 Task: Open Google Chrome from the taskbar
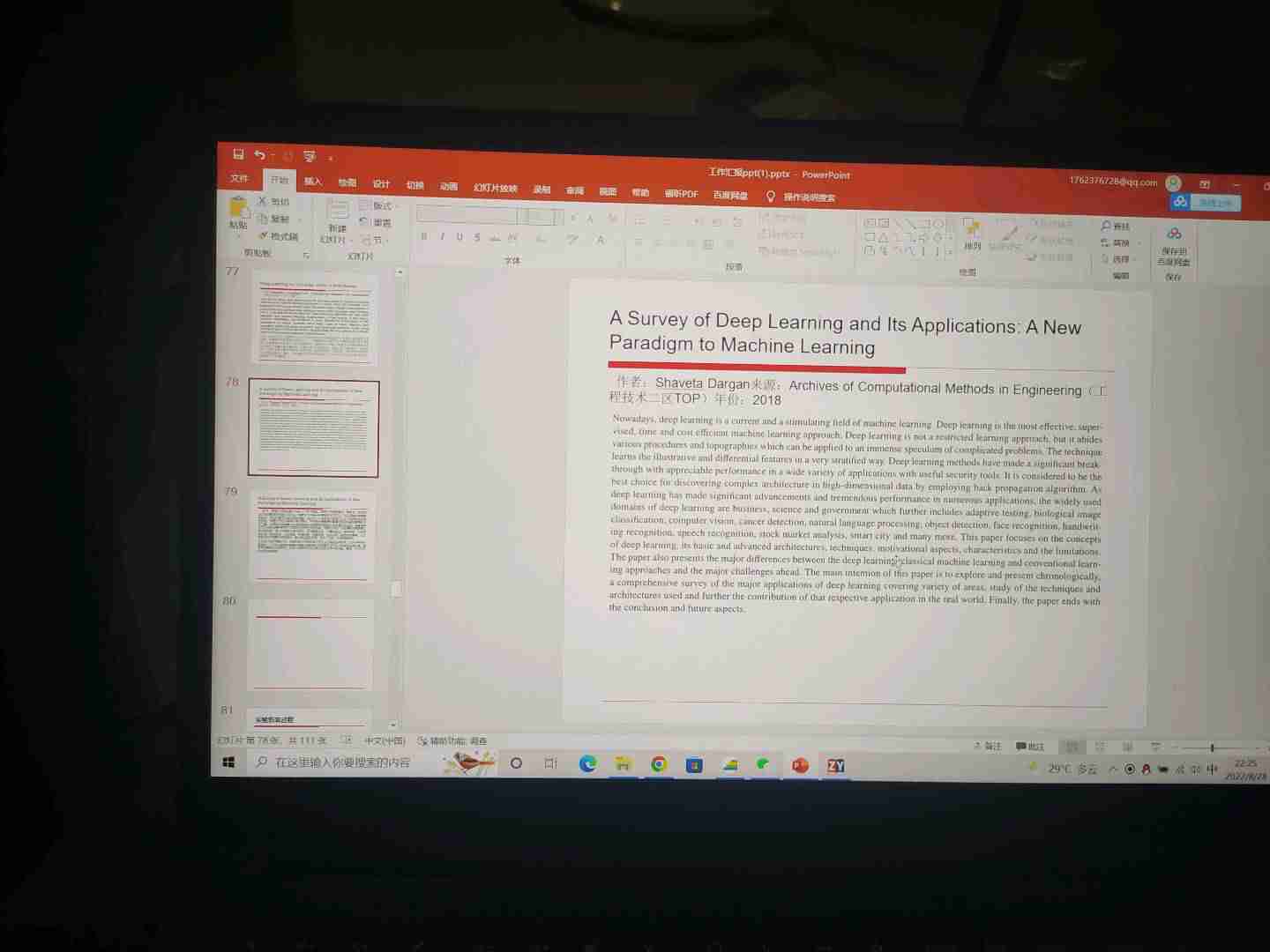(x=659, y=764)
